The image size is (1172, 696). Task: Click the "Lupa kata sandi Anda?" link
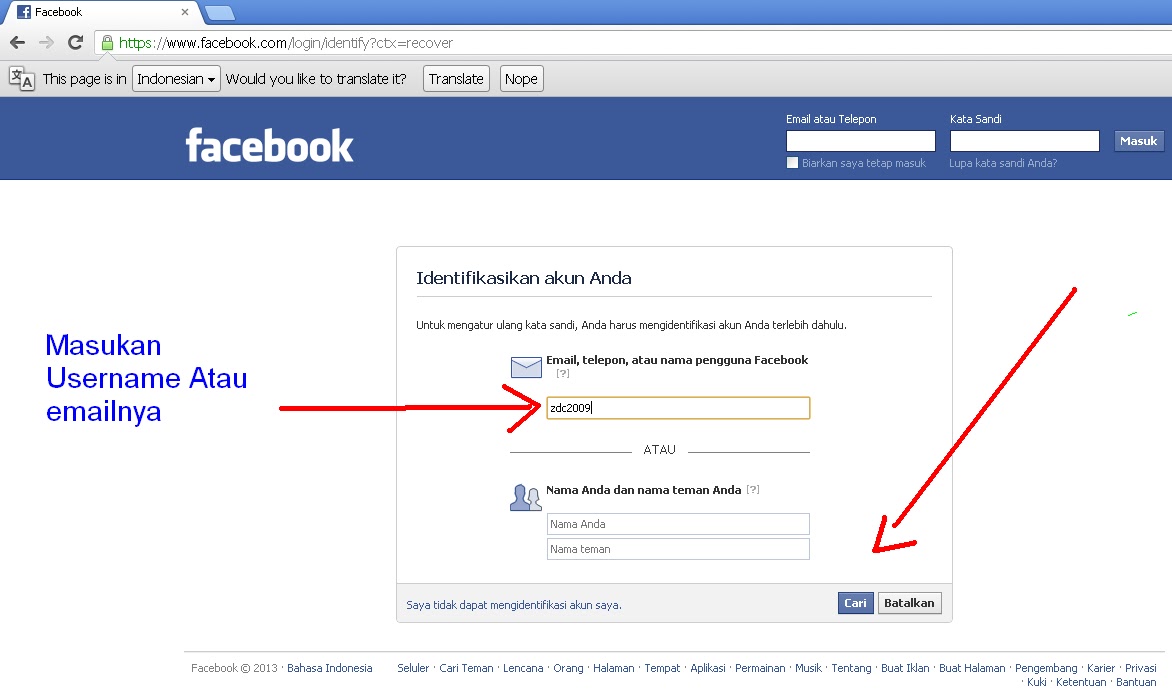(1003, 163)
